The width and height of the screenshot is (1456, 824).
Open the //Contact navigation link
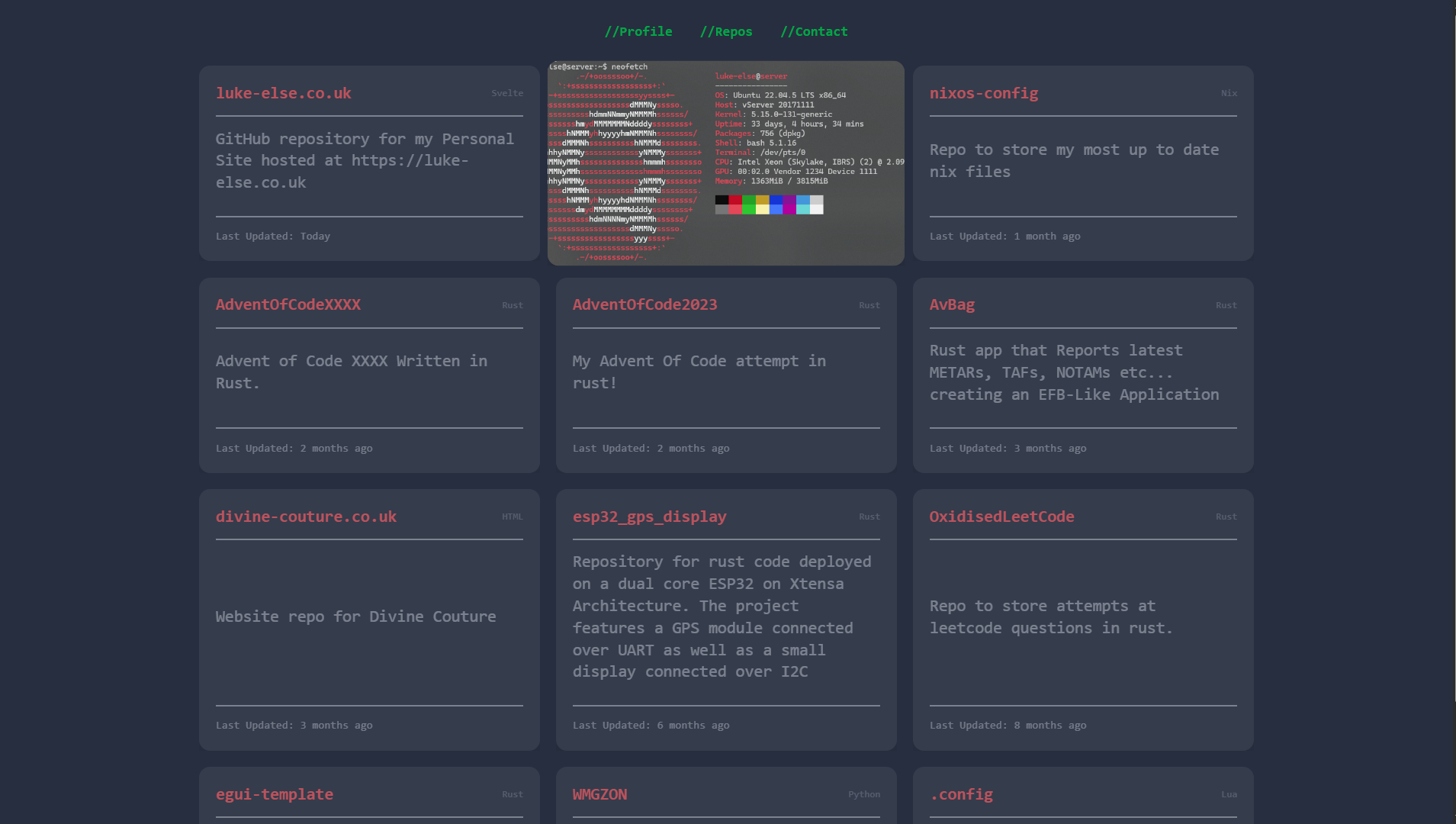[814, 31]
